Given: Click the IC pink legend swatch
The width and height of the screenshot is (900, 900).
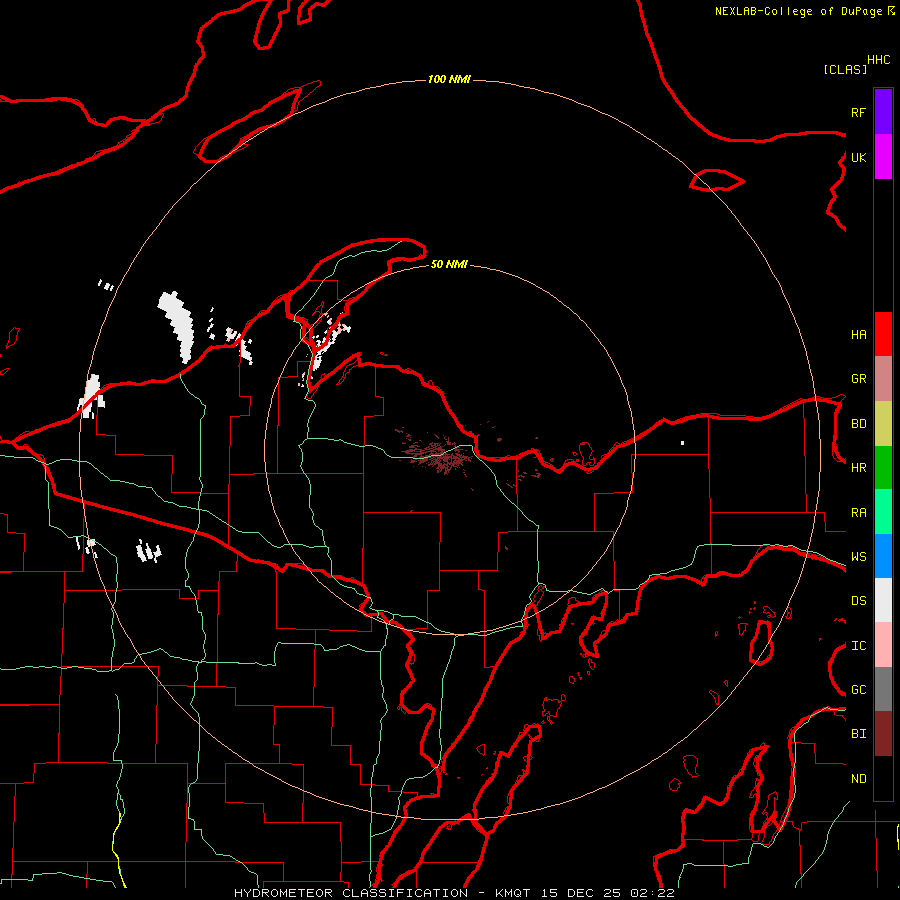Looking at the screenshot, I should [883, 645].
